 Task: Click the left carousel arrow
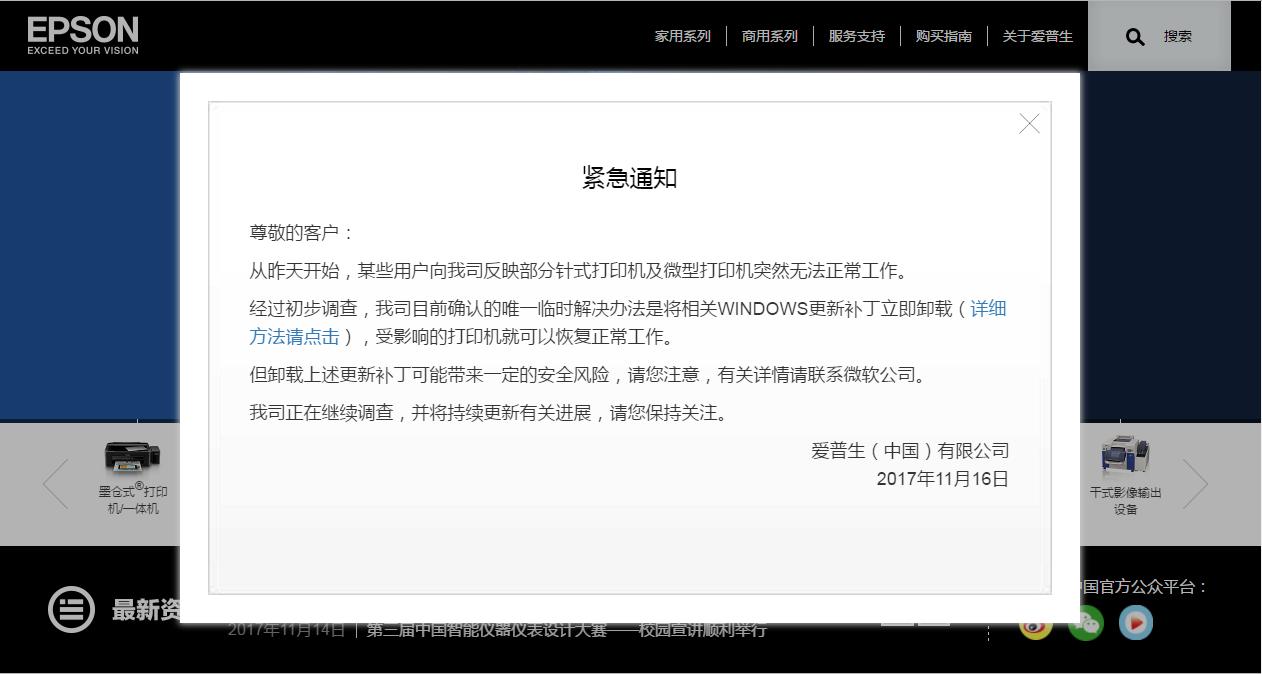click(55, 483)
